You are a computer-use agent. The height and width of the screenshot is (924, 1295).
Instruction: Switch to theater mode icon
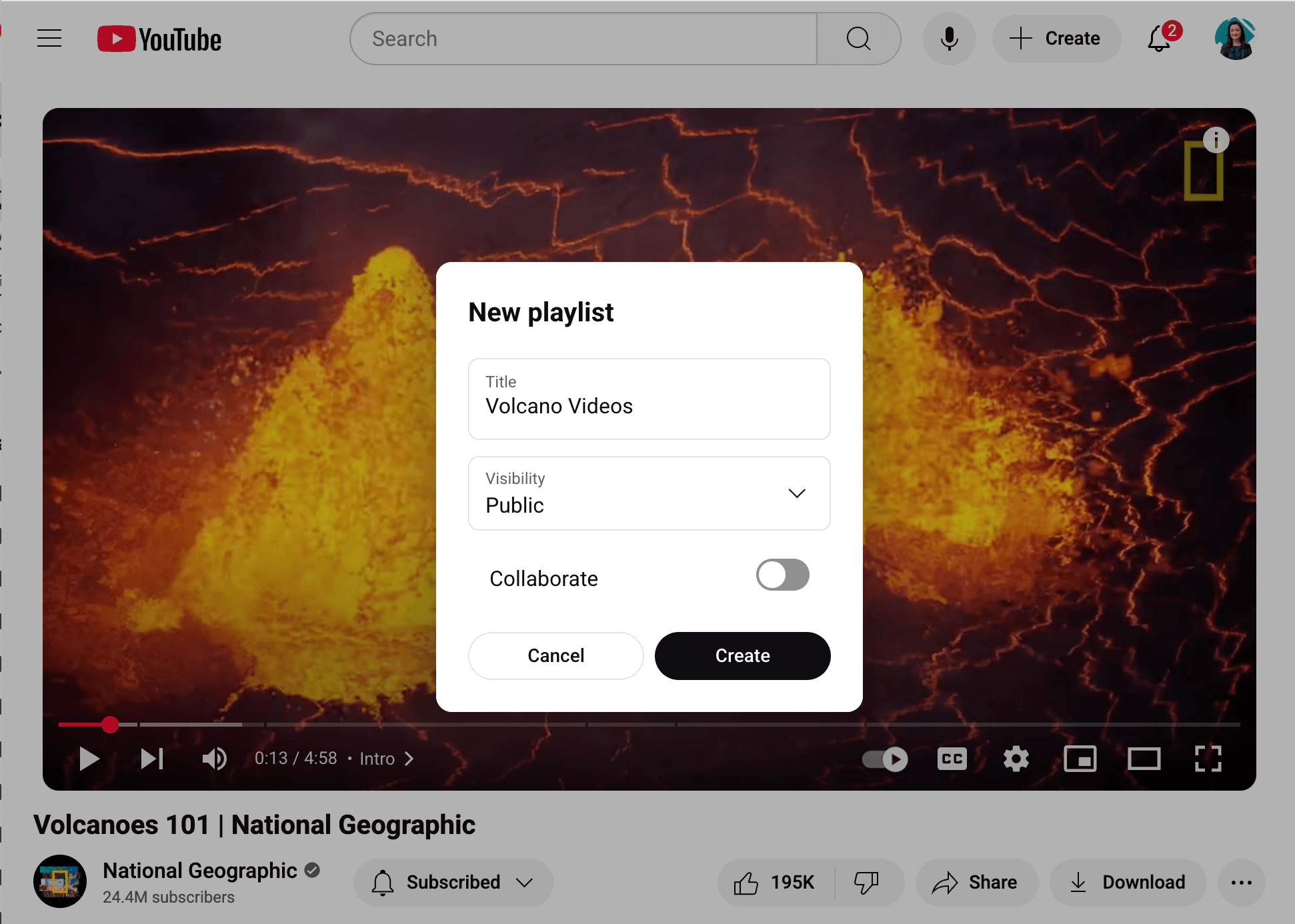(1144, 758)
